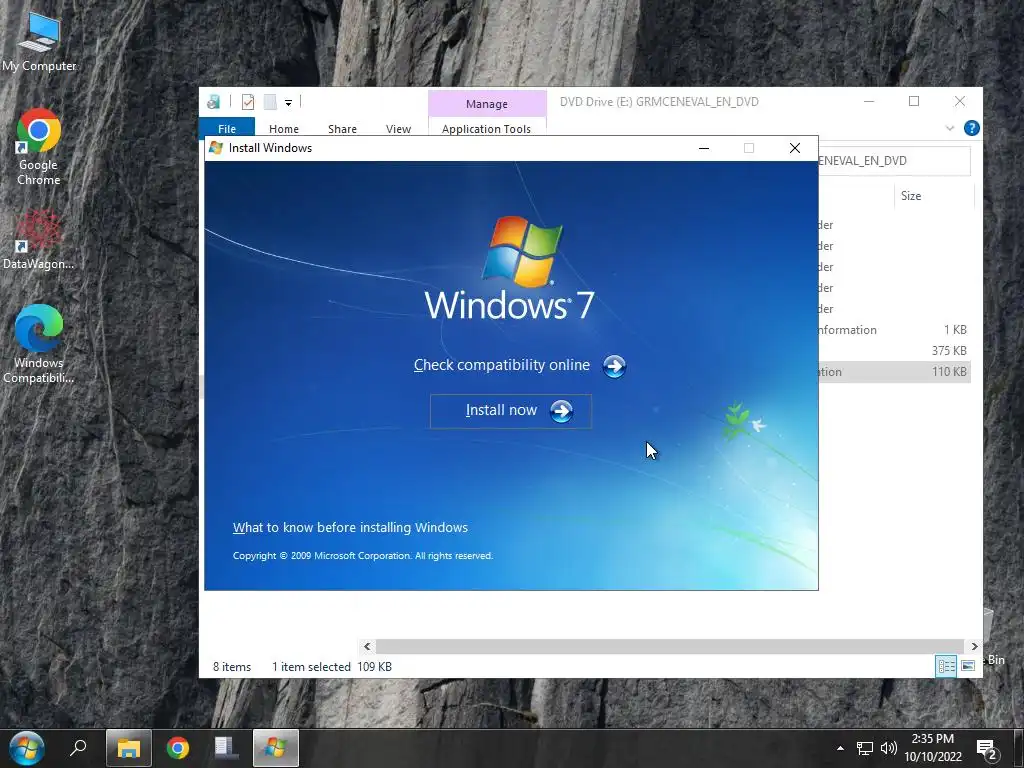
Task: Minimize the DVD Drive Explorer window
Action: 869,101
